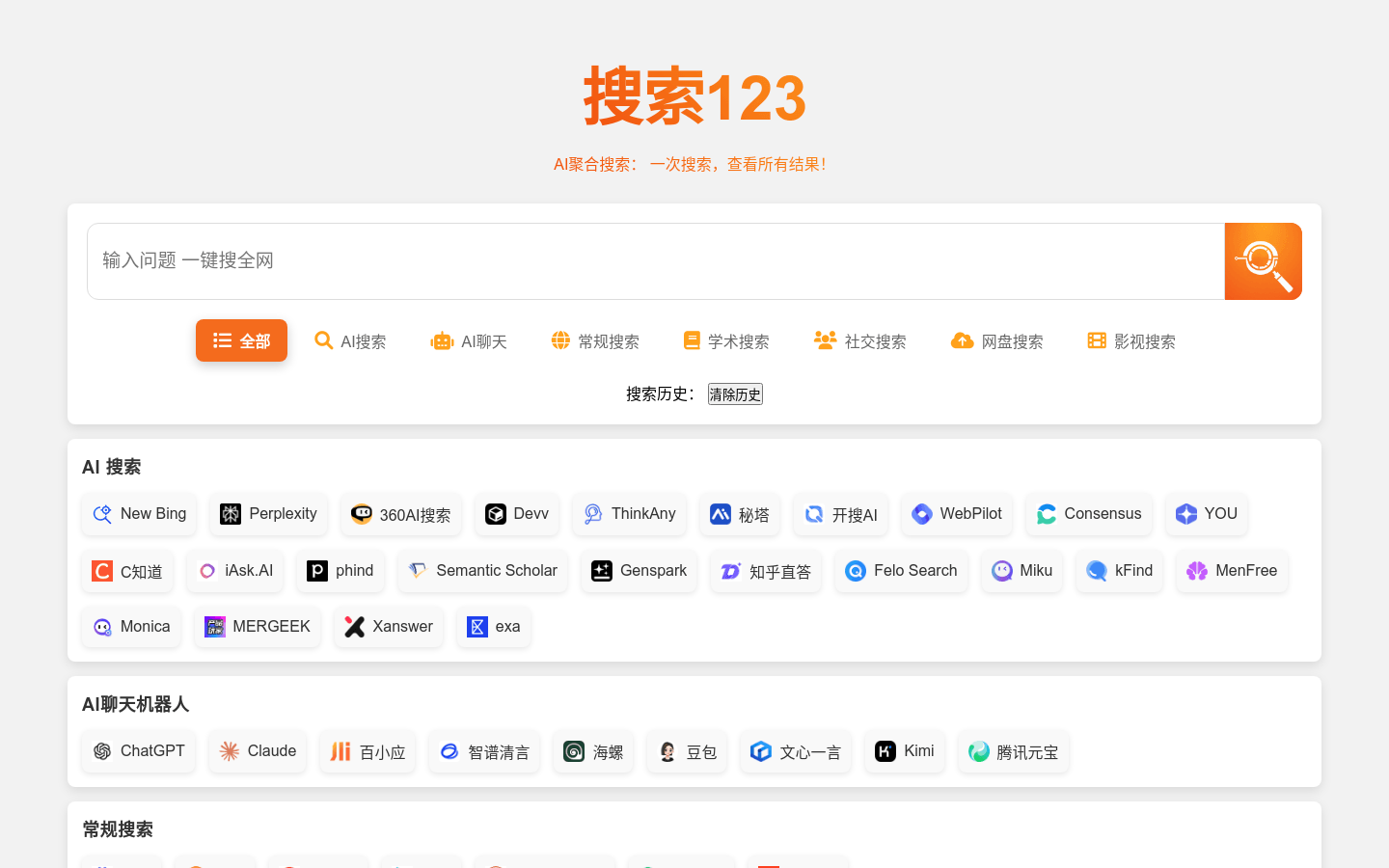Click the 开搜AI icon
The width and height of the screenshot is (1389, 868).
(x=814, y=514)
